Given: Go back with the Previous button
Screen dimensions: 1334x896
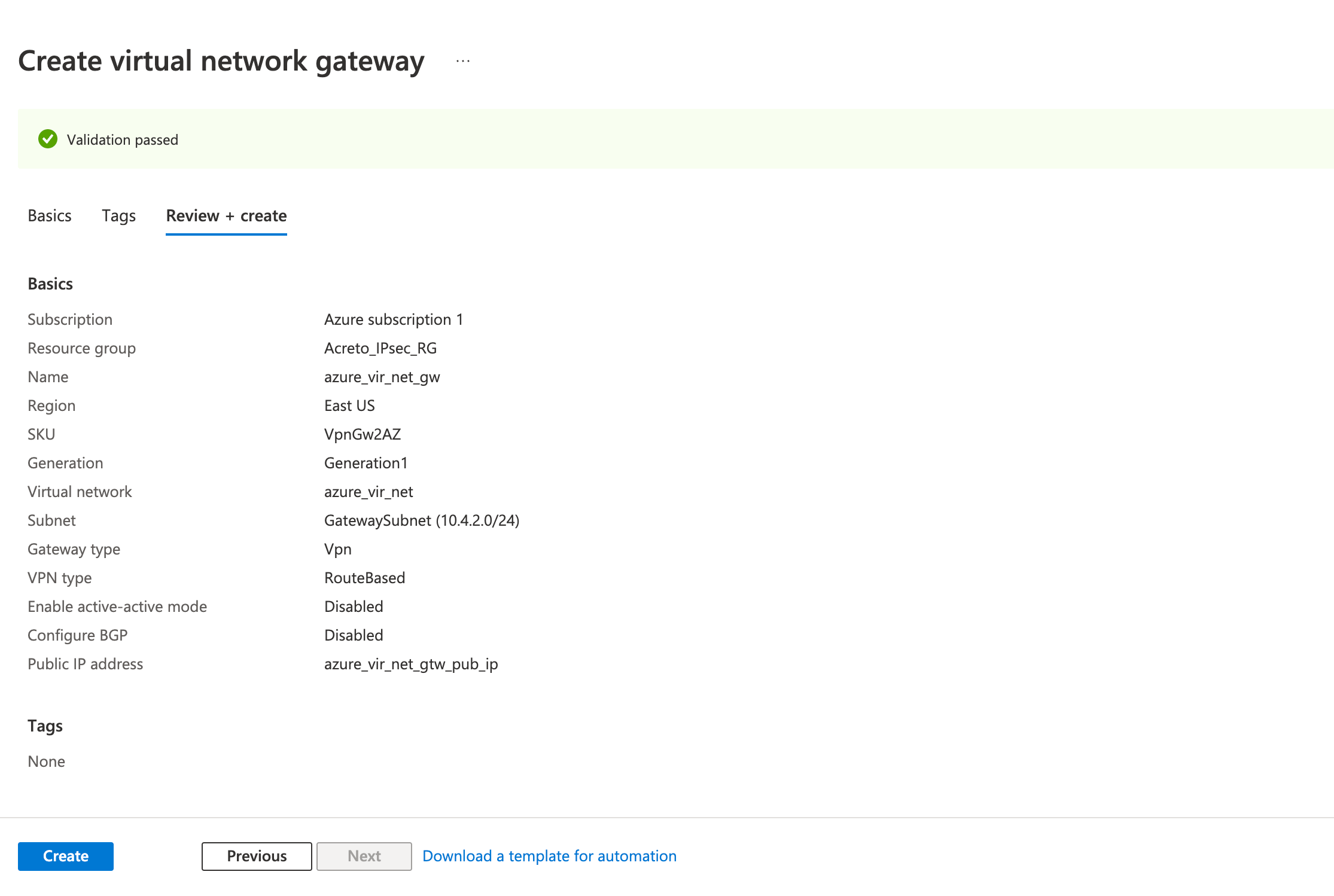Looking at the screenshot, I should point(257,856).
